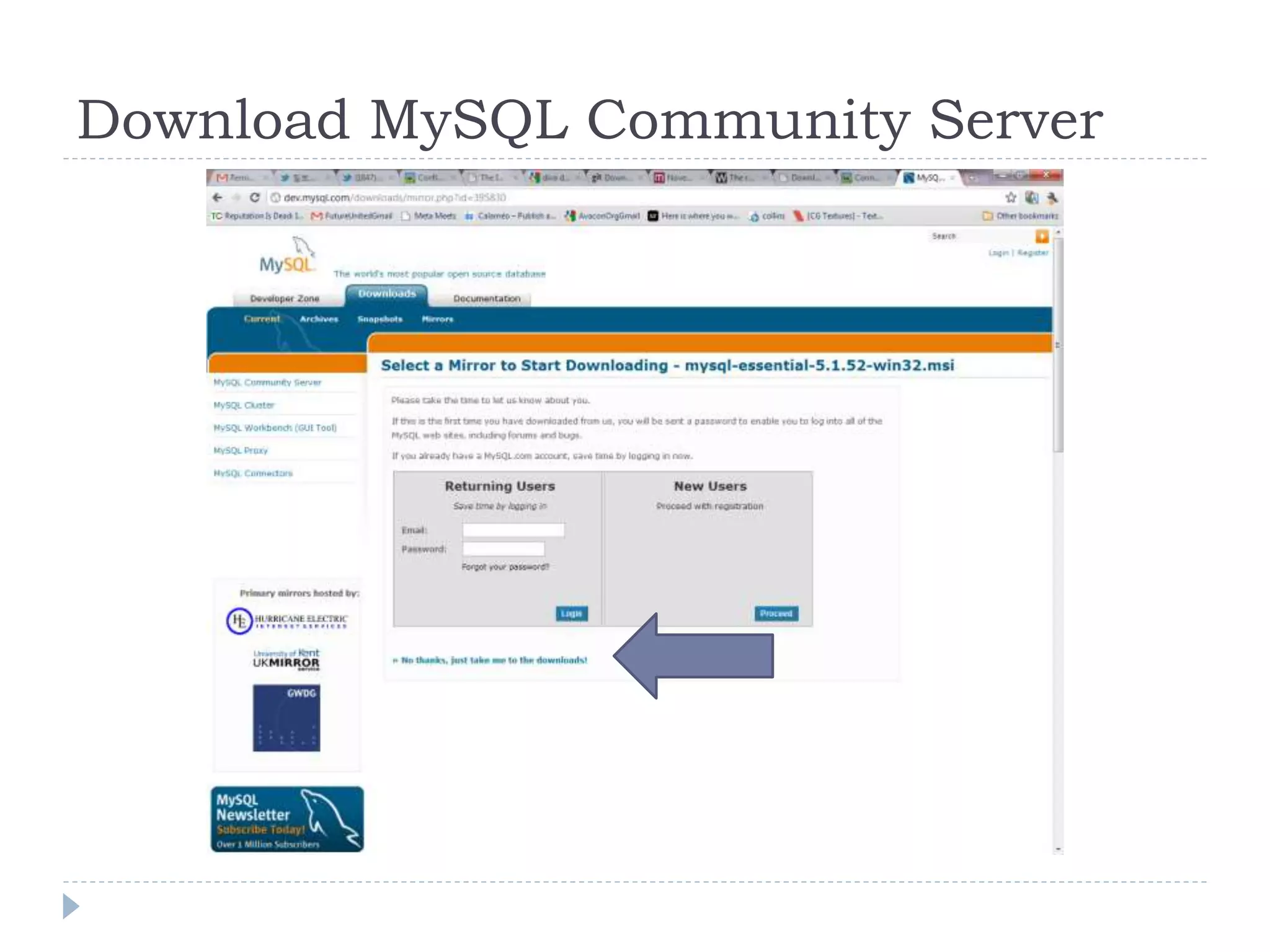Reload the page with the refresh icon

coord(254,198)
